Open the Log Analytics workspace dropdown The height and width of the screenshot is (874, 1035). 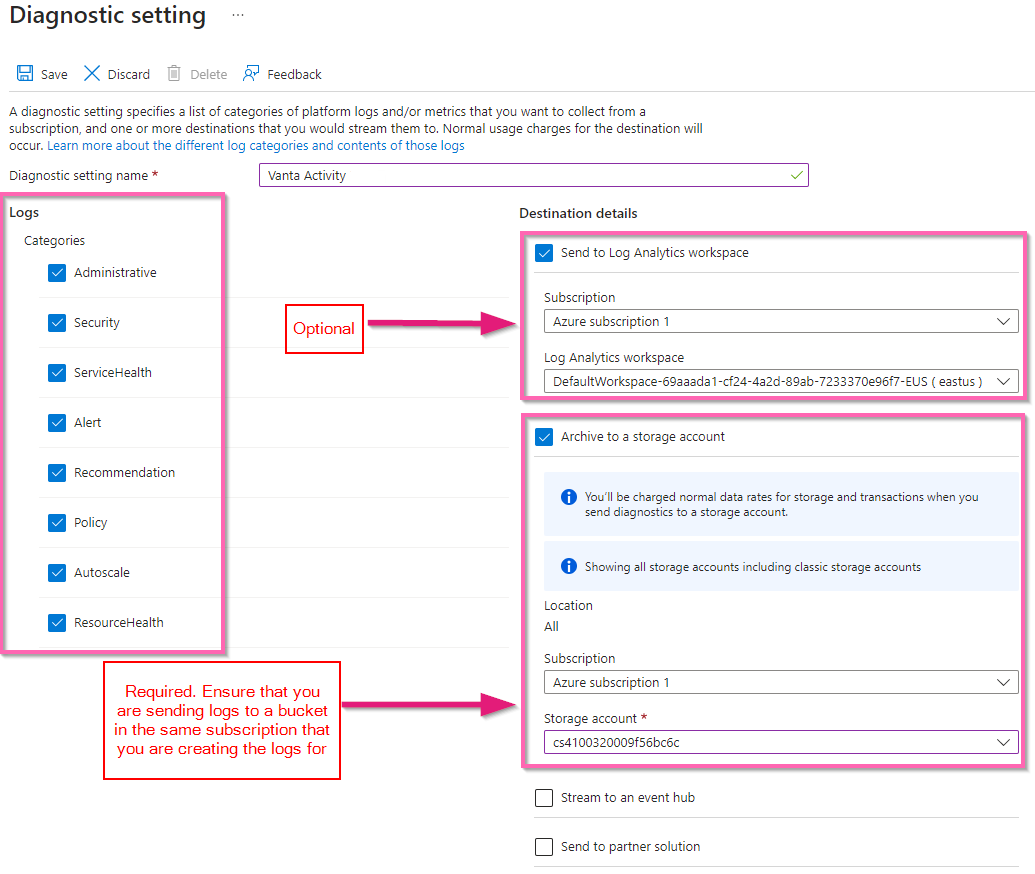(x=781, y=382)
